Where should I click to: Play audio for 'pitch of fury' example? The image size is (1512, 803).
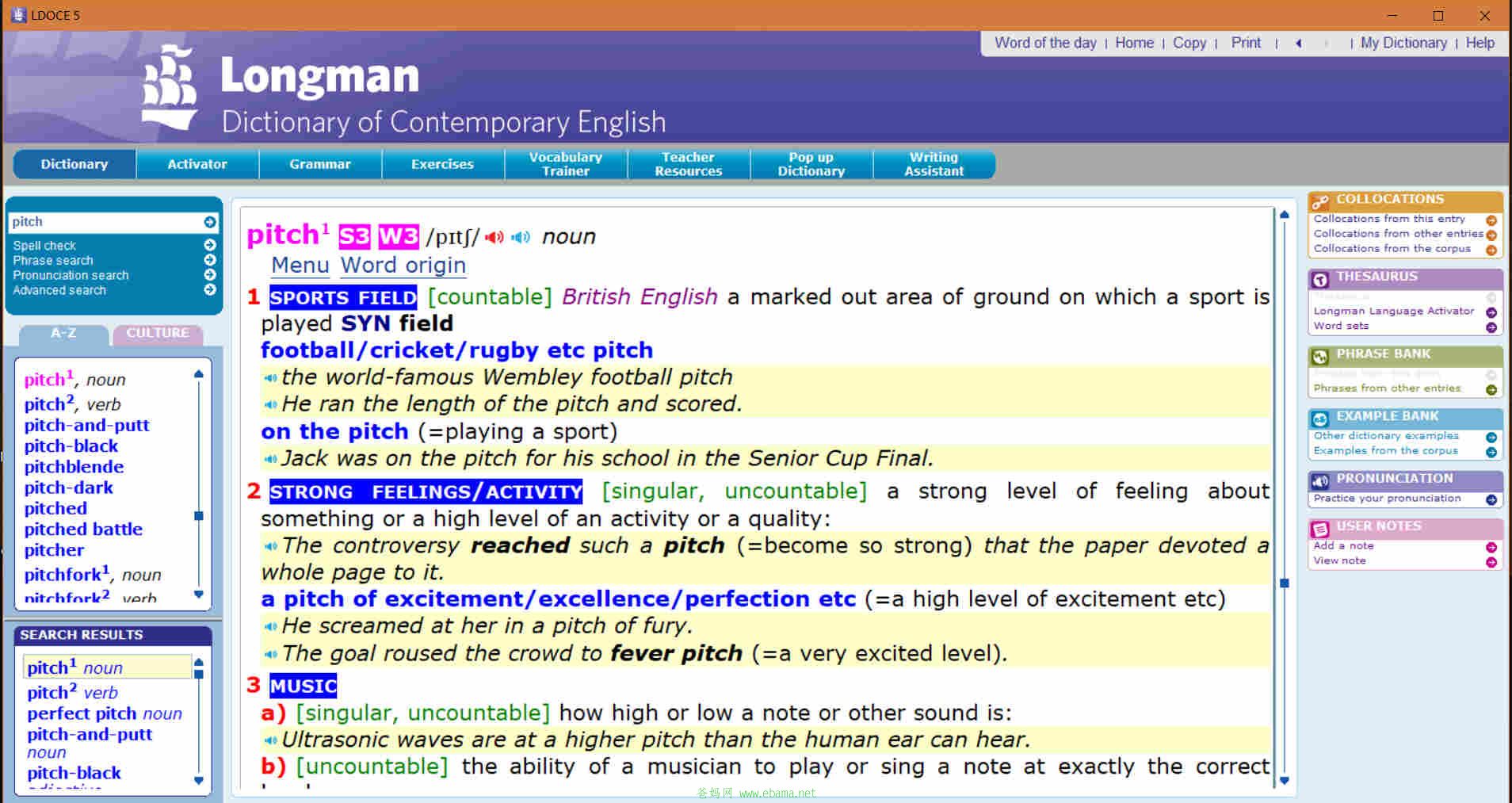[x=270, y=627]
